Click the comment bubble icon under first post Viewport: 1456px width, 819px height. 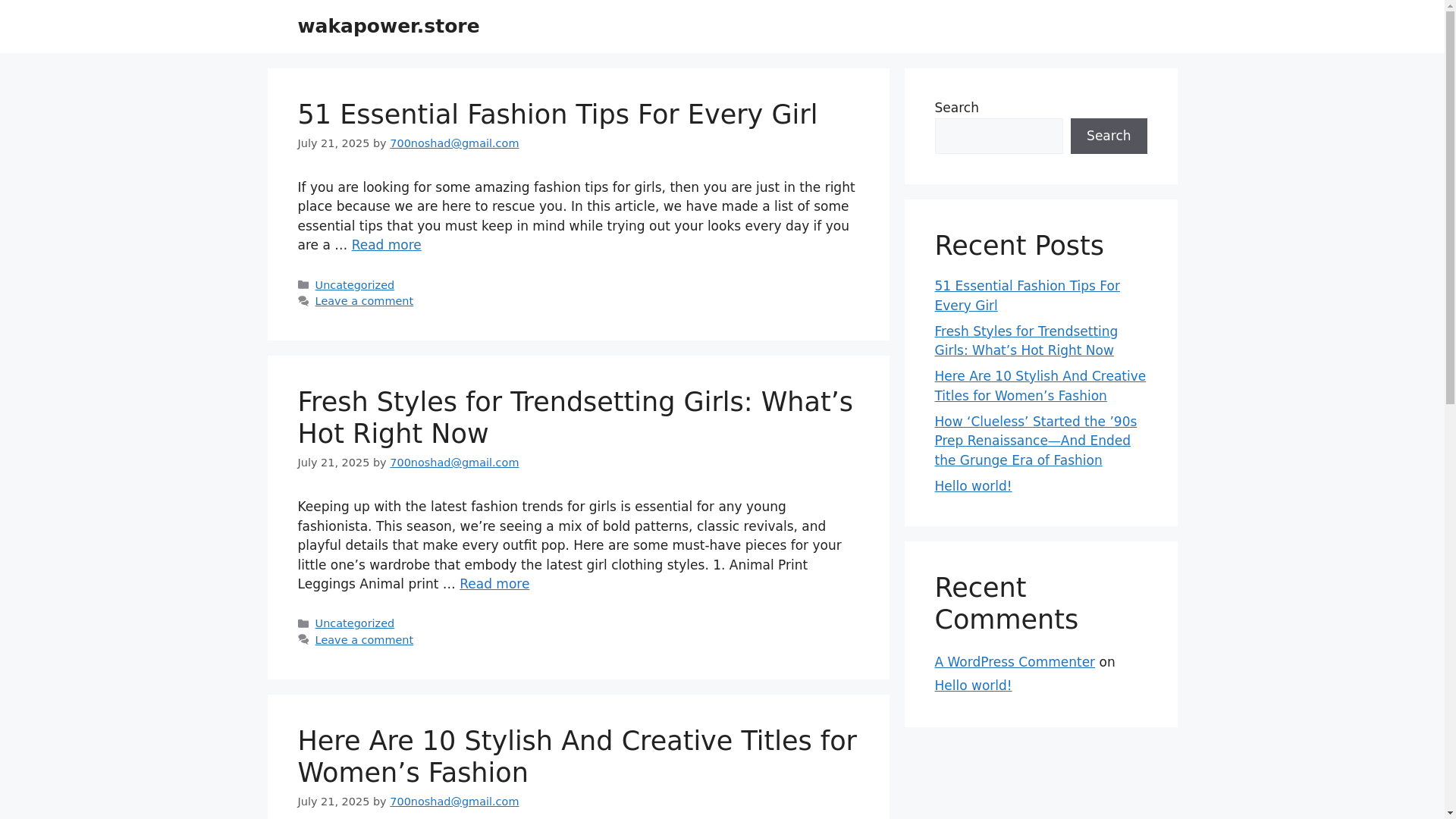303,301
